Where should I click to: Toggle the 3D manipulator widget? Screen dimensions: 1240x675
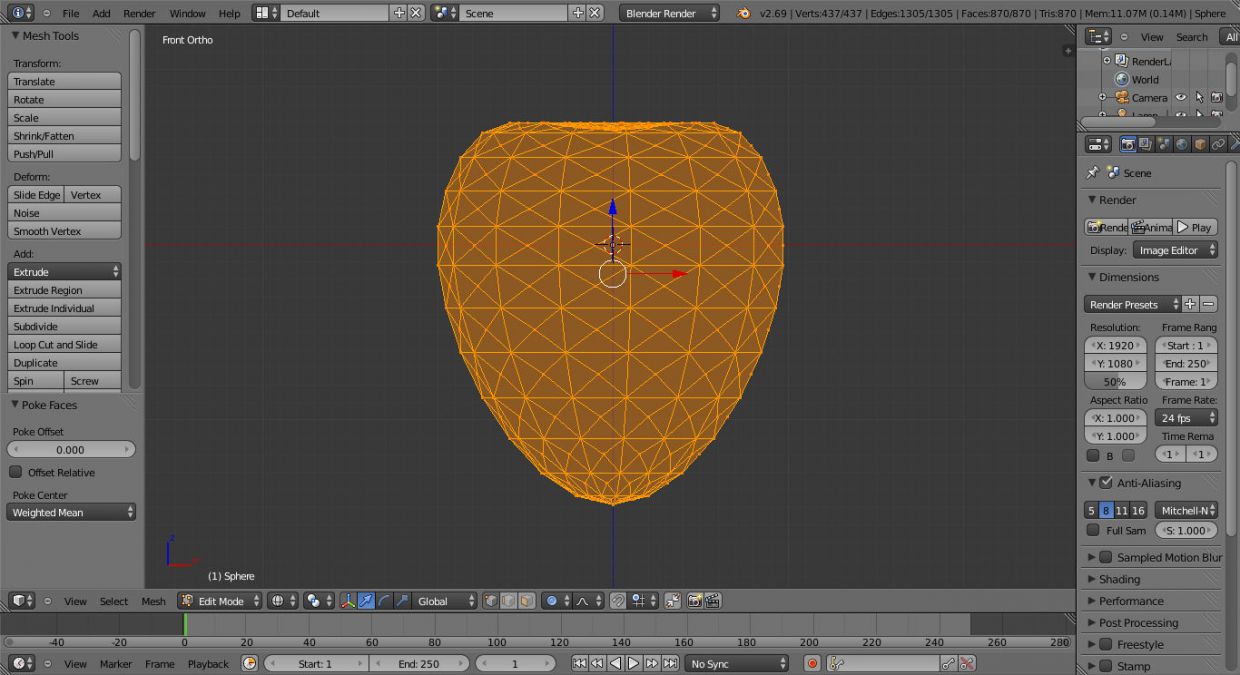pos(348,601)
